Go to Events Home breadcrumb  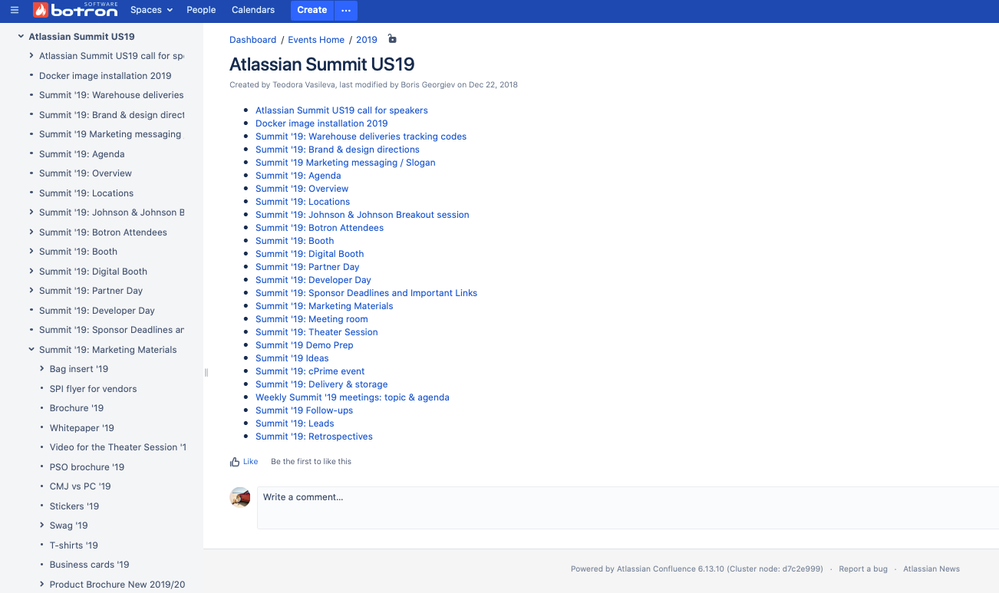tap(316, 39)
